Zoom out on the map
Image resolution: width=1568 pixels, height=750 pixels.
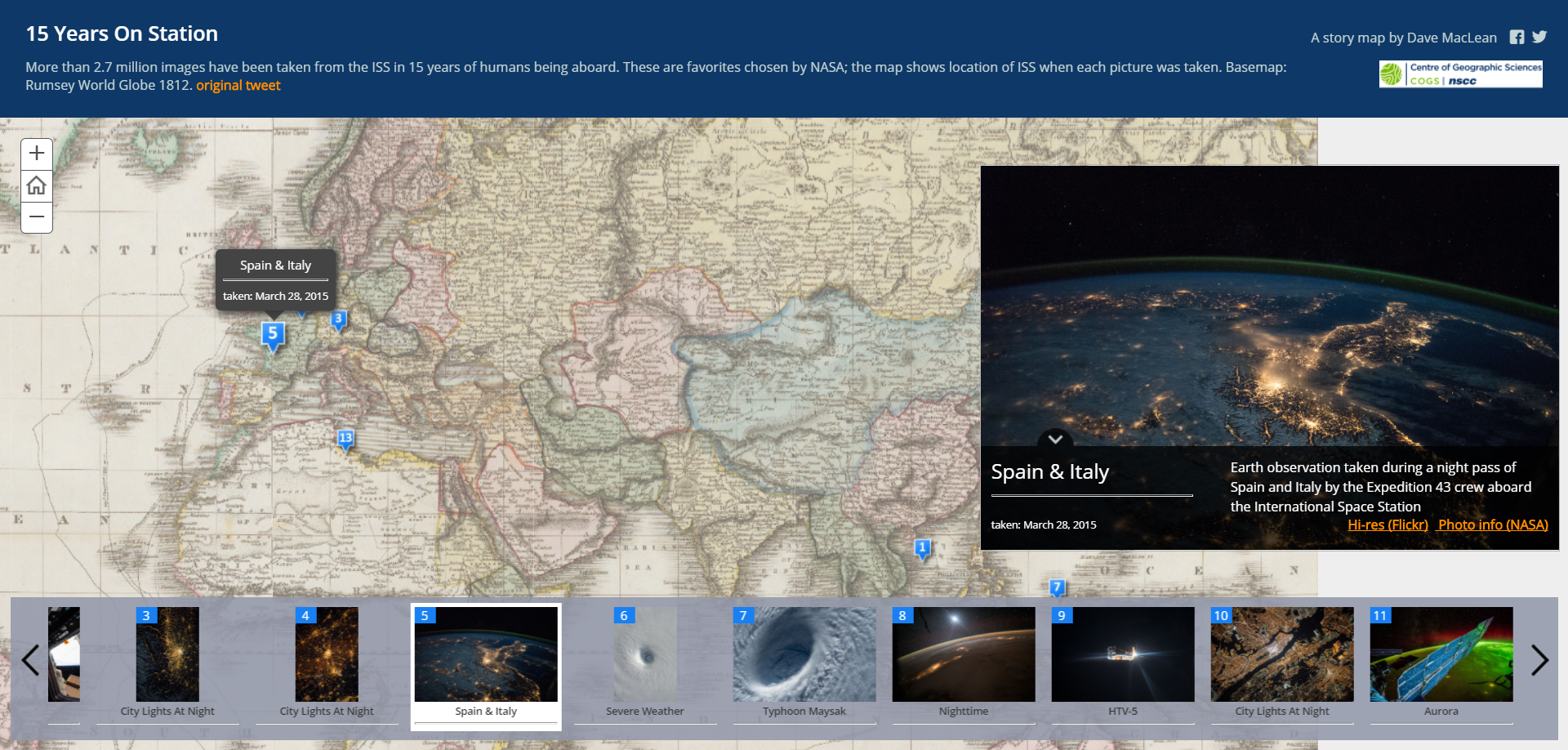pos(37,217)
